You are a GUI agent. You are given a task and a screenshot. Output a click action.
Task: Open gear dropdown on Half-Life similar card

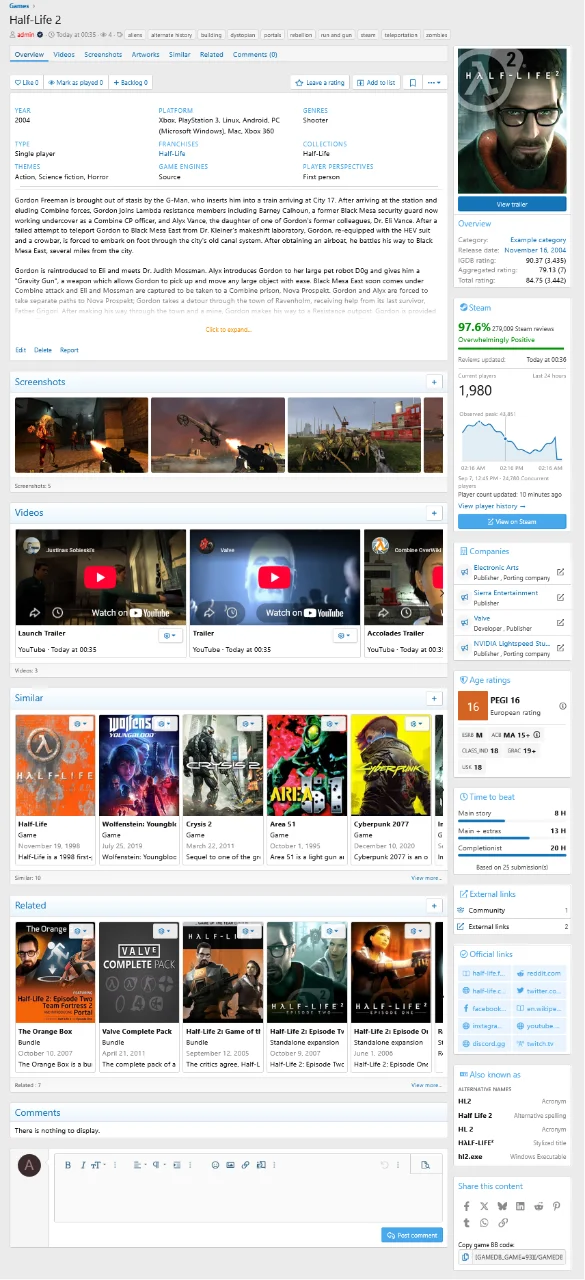(x=82, y=723)
